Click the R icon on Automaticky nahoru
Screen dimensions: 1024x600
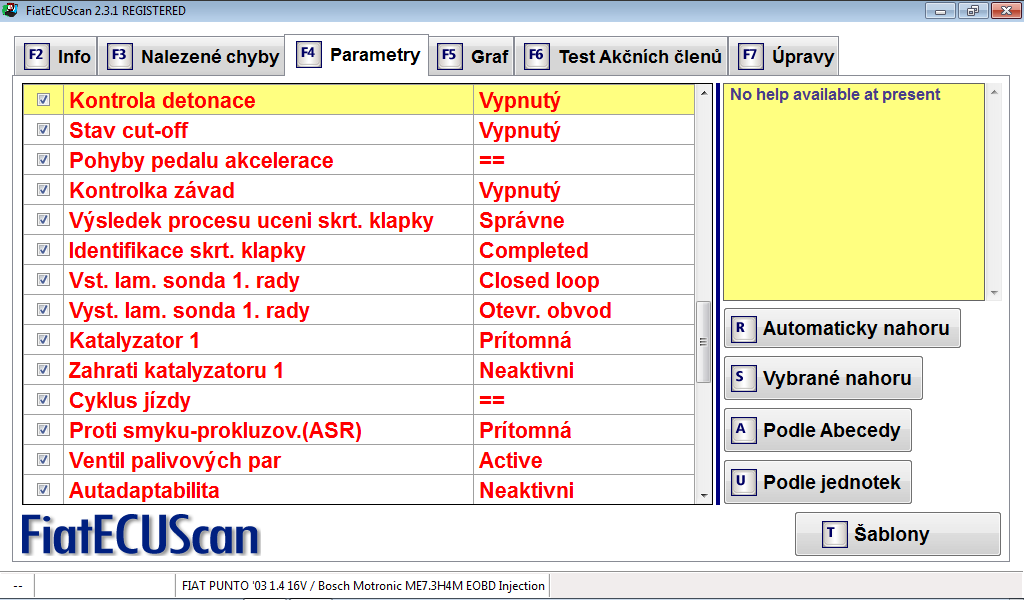click(x=743, y=328)
